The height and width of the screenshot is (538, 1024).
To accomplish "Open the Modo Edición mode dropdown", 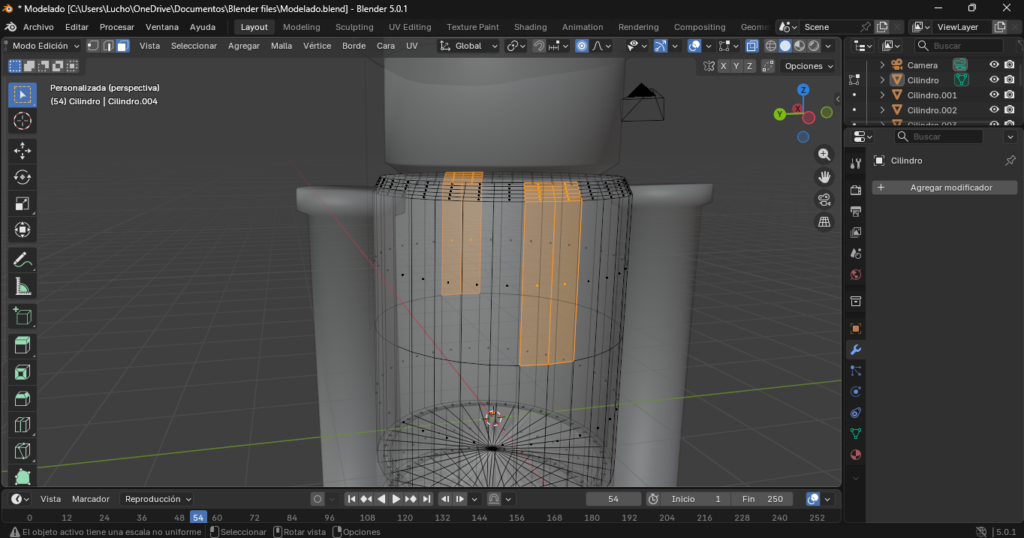I will click(44, 46).
